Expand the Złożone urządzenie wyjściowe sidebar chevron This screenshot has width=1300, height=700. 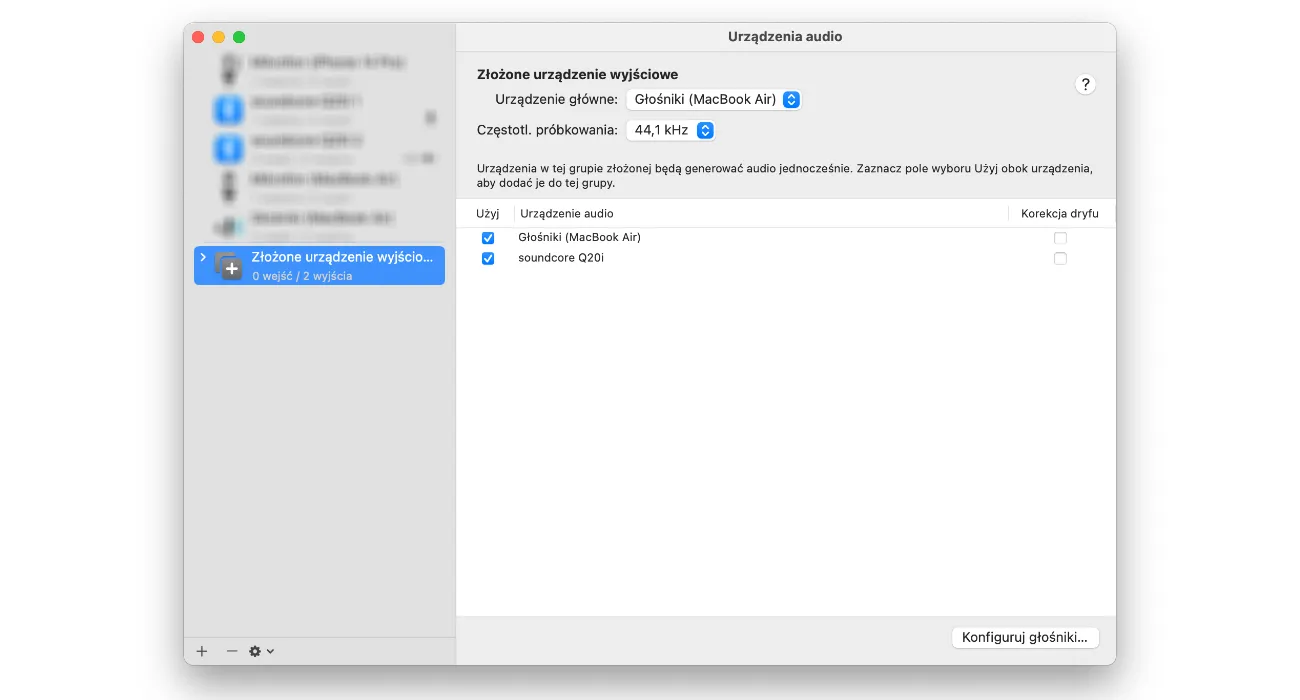tap(203, 257)
